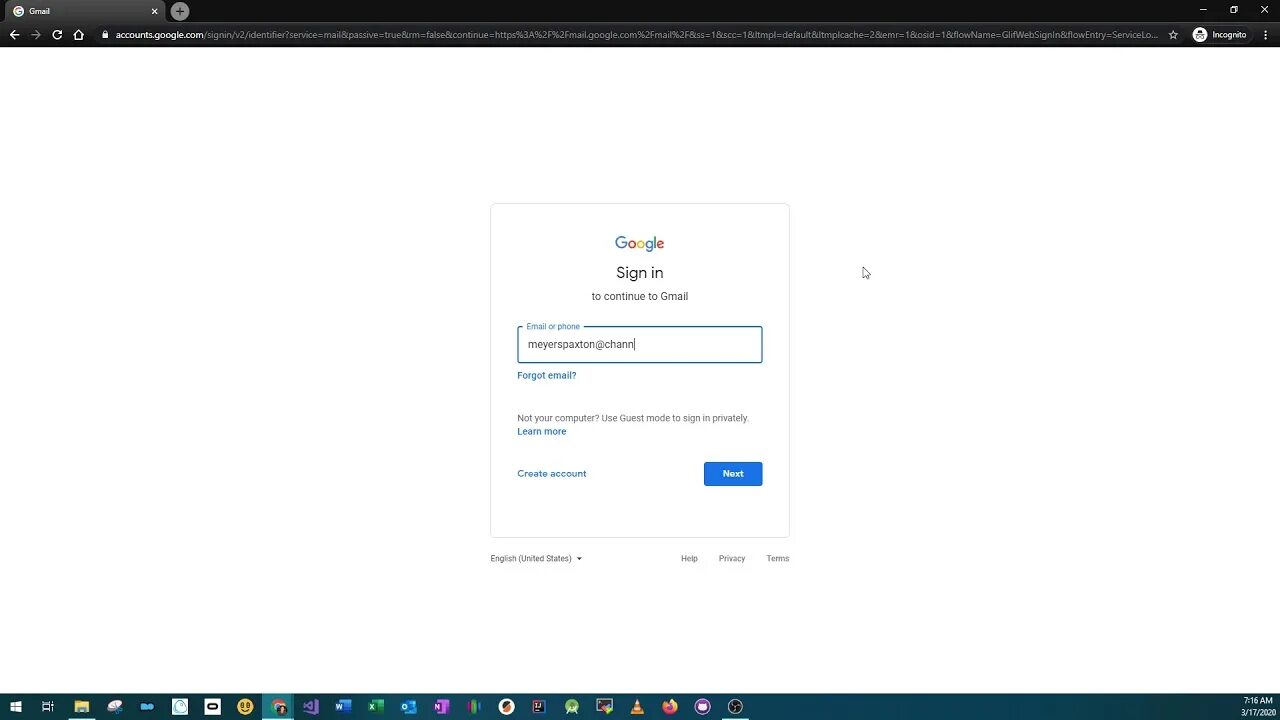The image size is (1280, 720).
Task: Reload the current page
Action: tap(57, 34)
